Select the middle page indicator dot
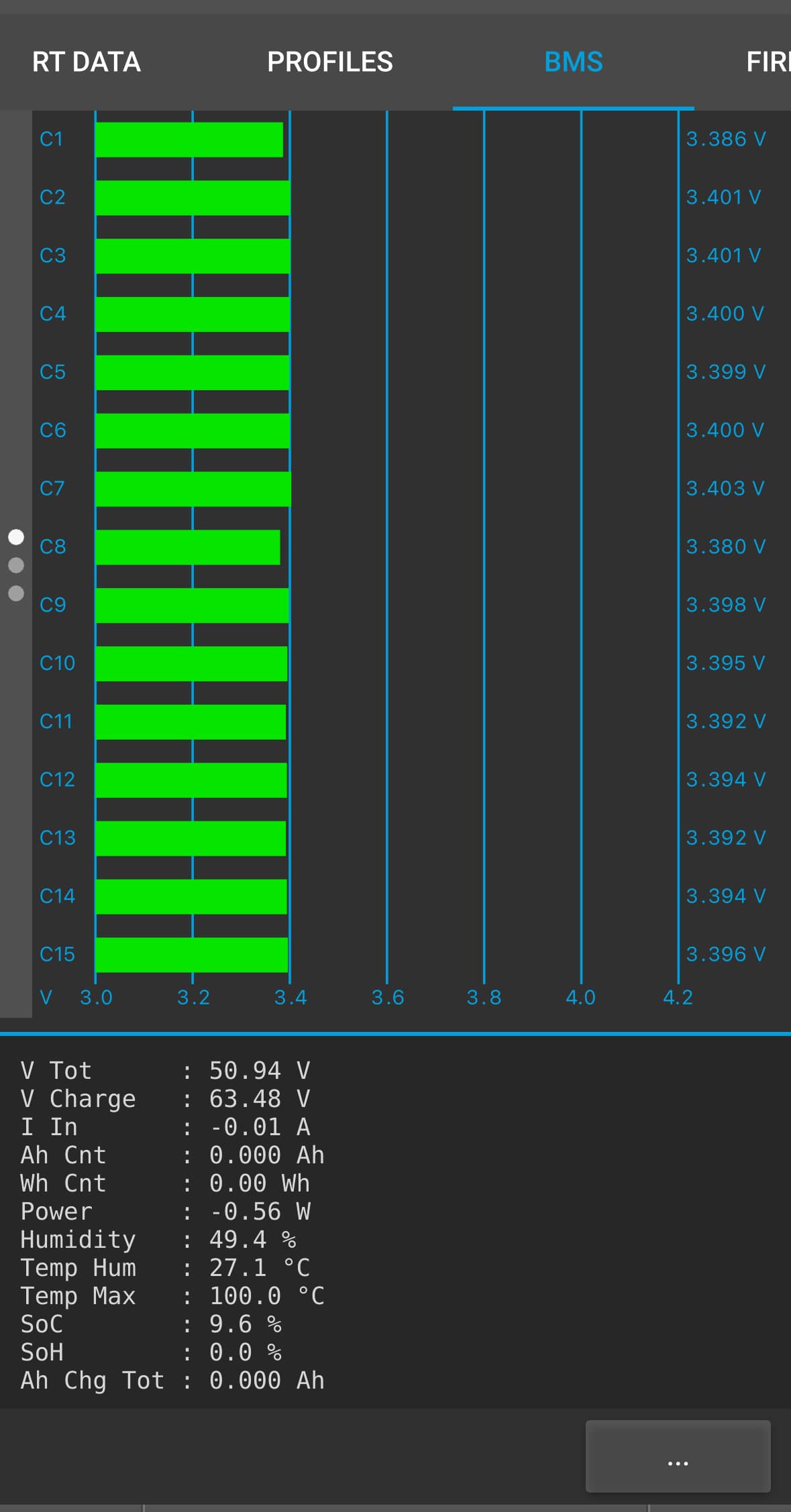This screenshot has width=791, height=1512. pos(16,565)
